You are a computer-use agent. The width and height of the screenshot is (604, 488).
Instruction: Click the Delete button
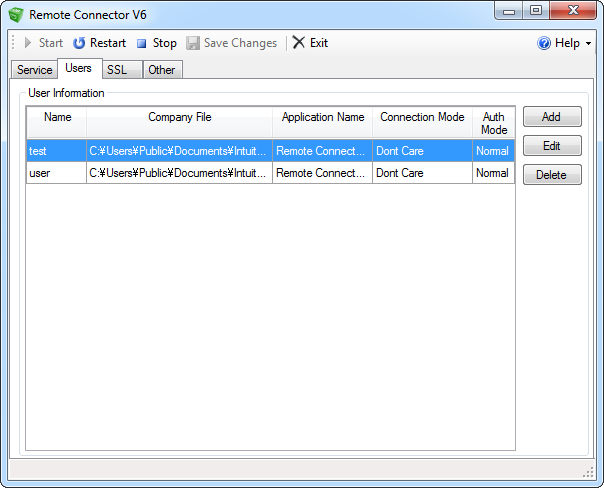[551, 175]
